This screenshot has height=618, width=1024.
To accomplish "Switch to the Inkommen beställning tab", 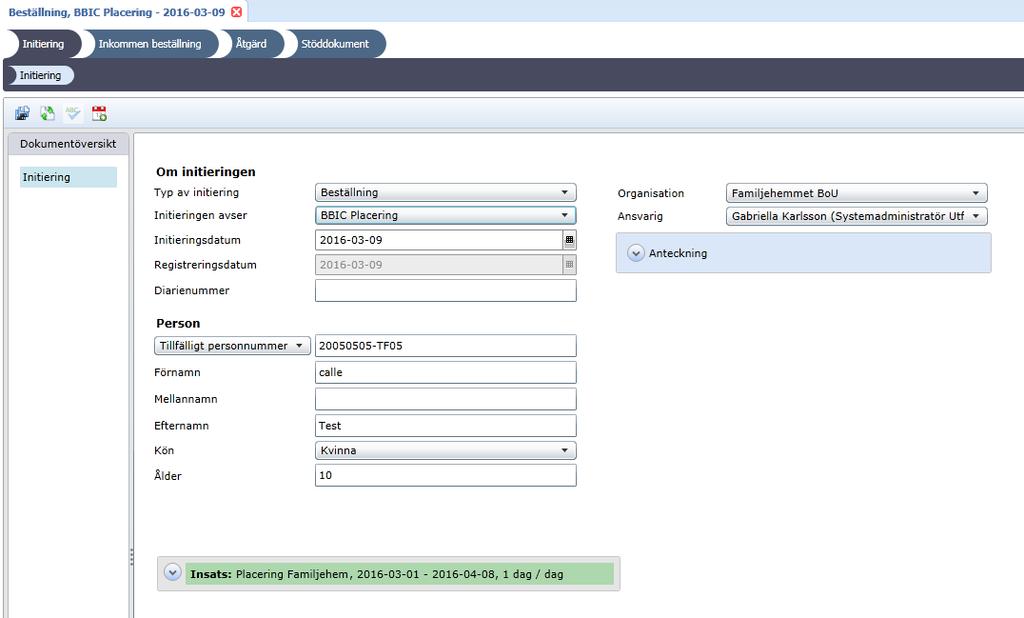I will [x=150, y=44].
